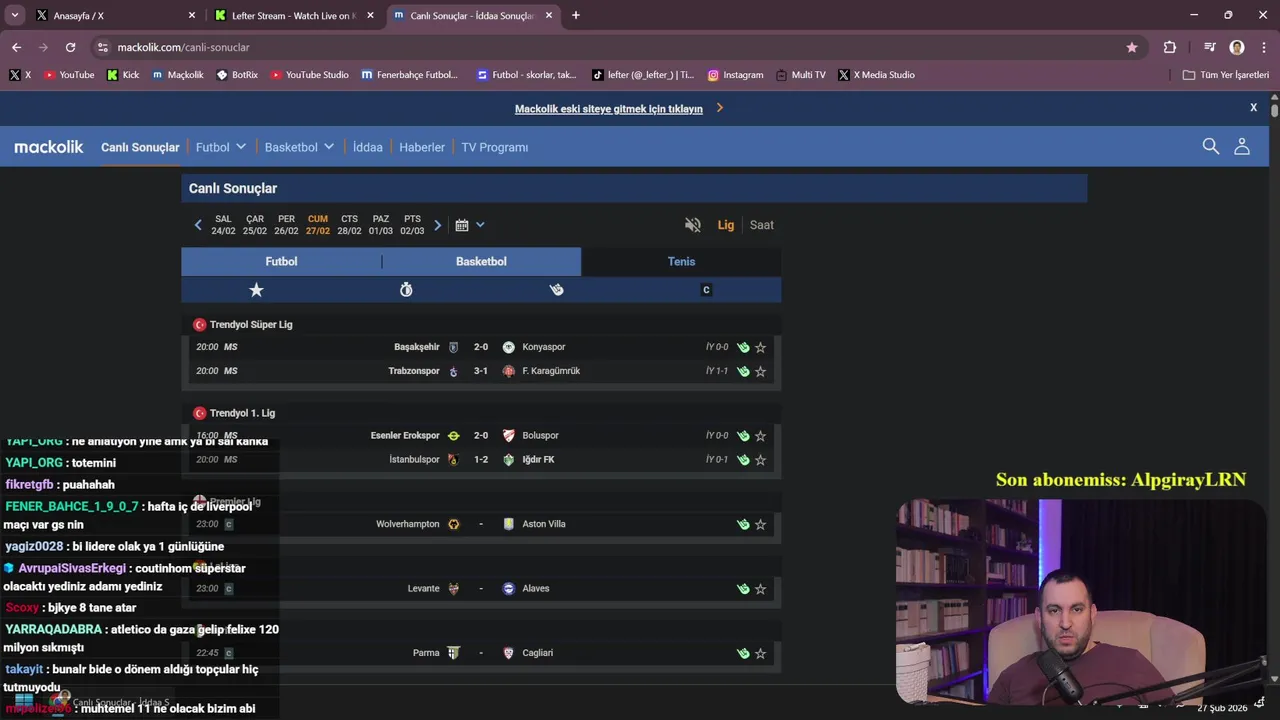Sort matches by Lig

point(726,225)
